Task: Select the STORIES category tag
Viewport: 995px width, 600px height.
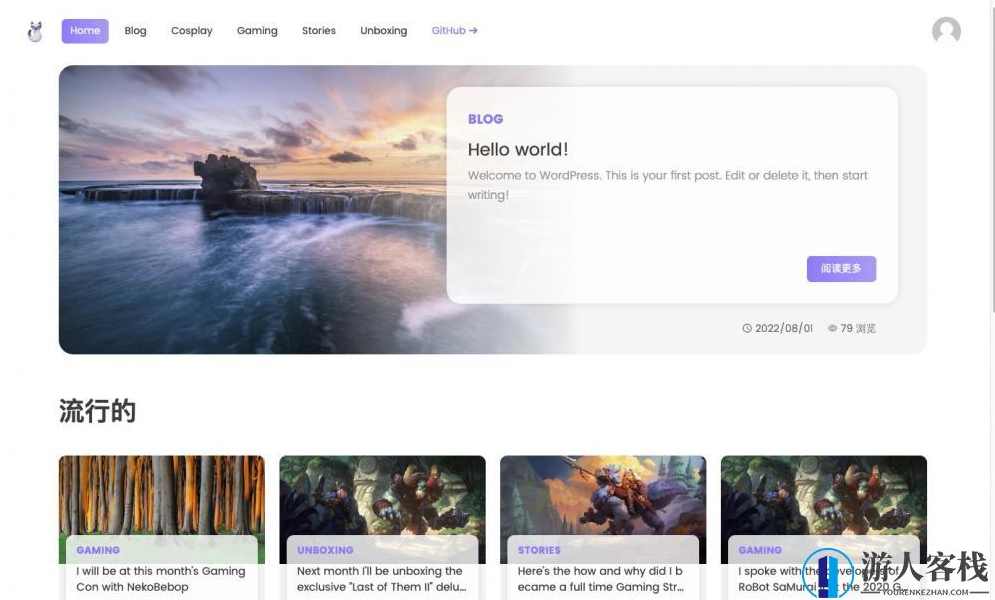Action: pos(539,550)
